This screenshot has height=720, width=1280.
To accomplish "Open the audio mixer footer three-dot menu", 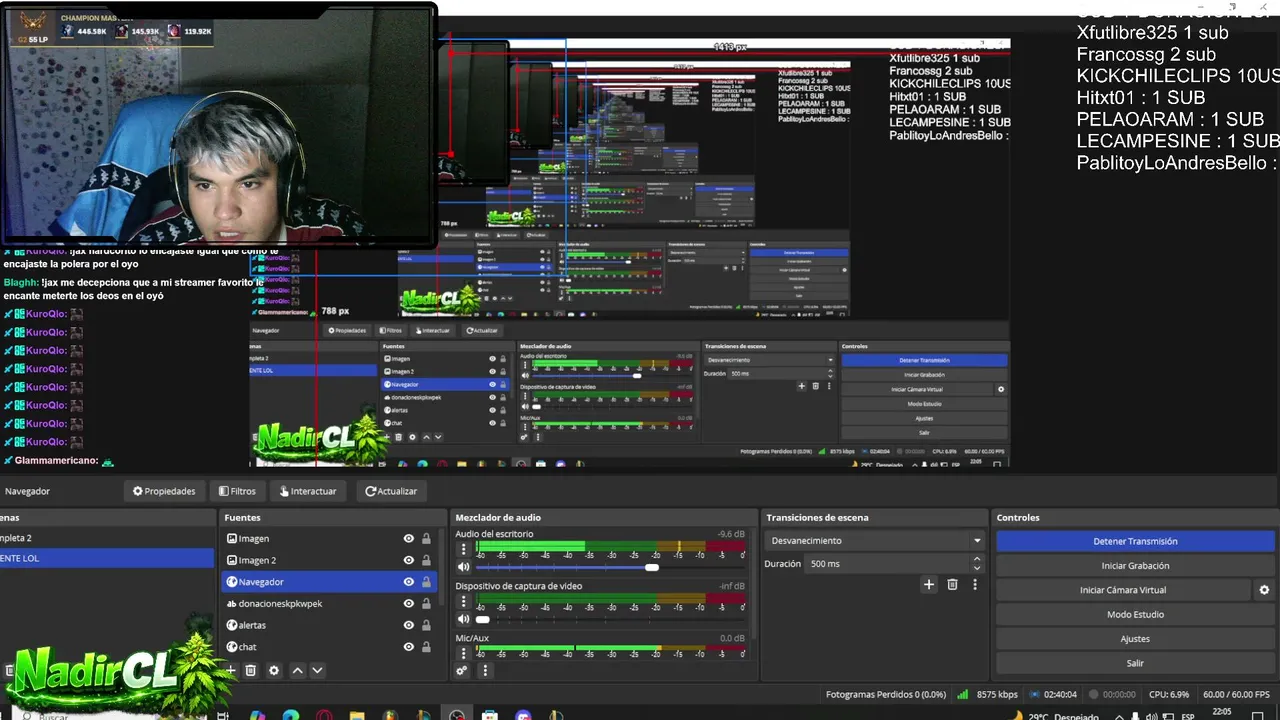I will tap(485, 671).
